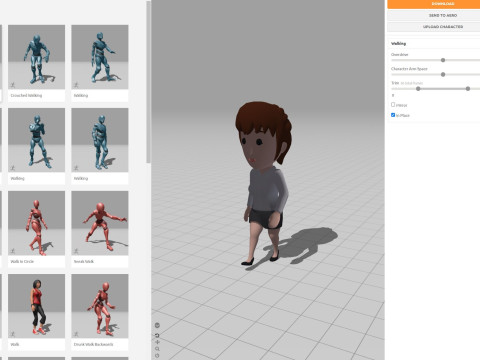Select Walking thumbnail beside Crouched Walking
This screenshot has width=480, height=360.
[100, 57]
